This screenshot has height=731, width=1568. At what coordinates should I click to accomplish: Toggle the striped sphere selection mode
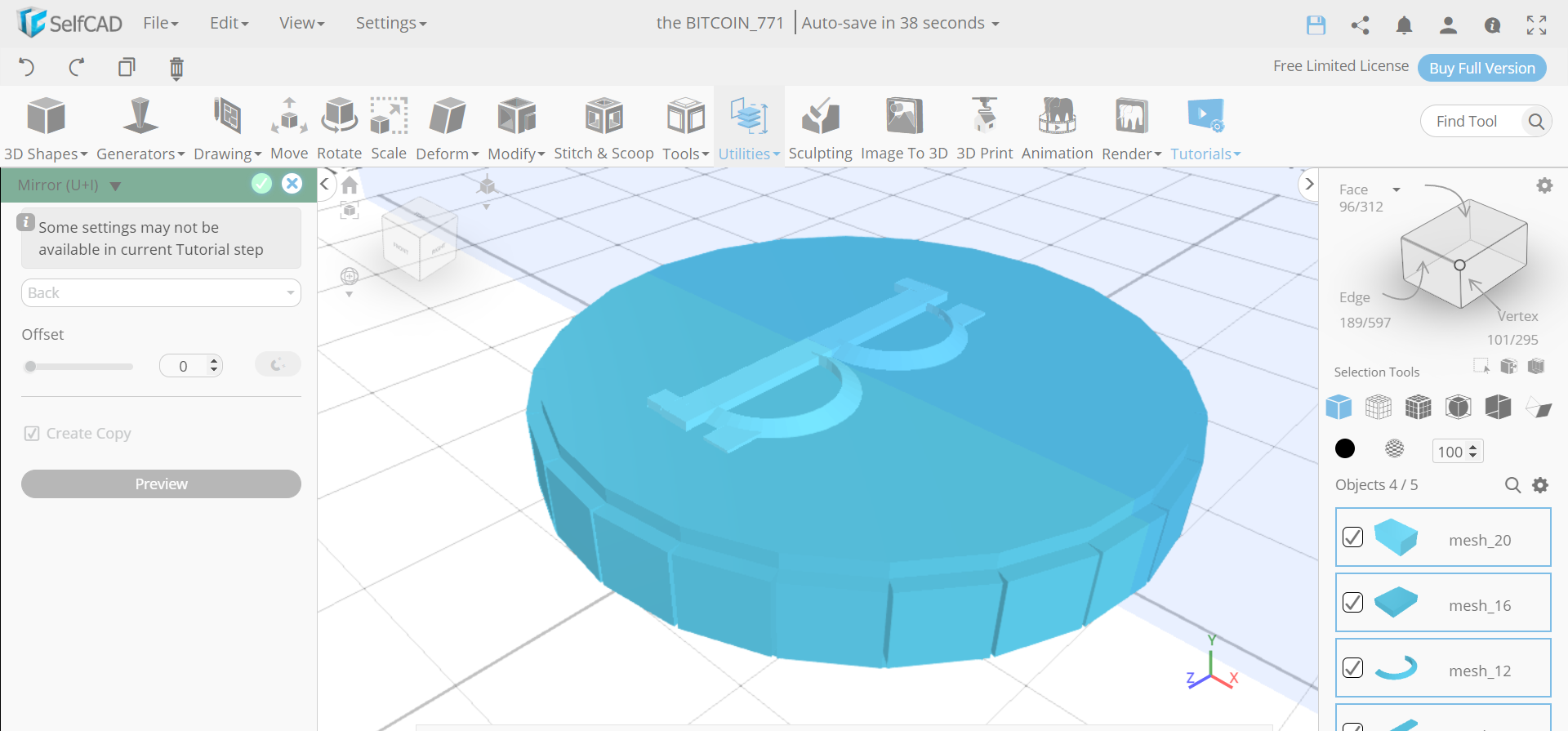pos(1395,448)
